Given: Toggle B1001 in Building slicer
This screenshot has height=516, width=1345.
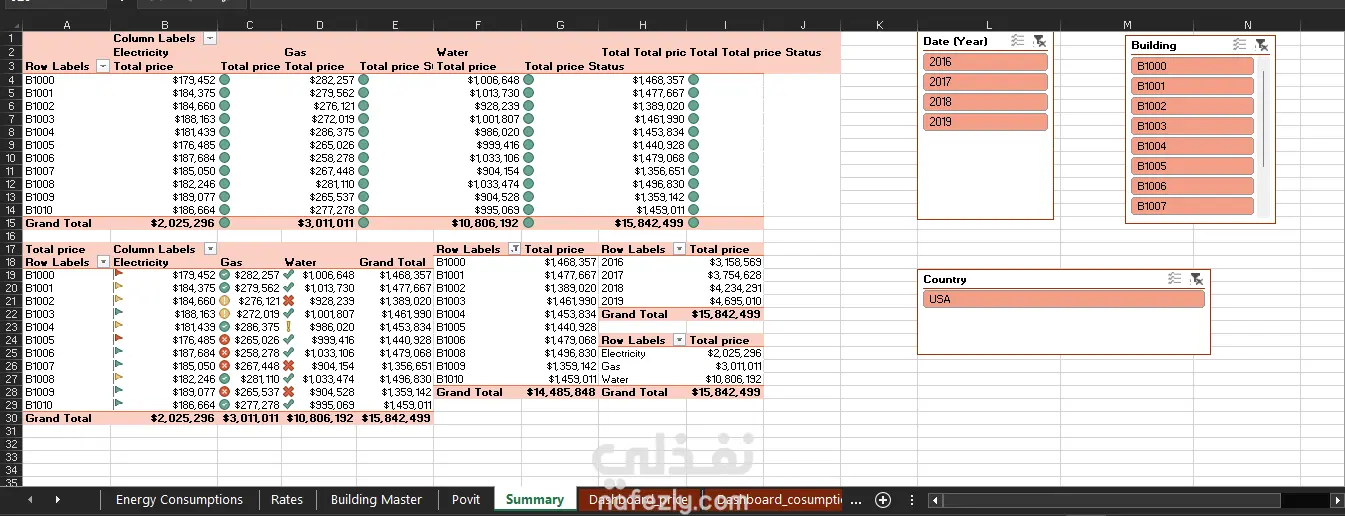Looking at the screenshot, I should pyautogui.click(x=1192, y=86).
